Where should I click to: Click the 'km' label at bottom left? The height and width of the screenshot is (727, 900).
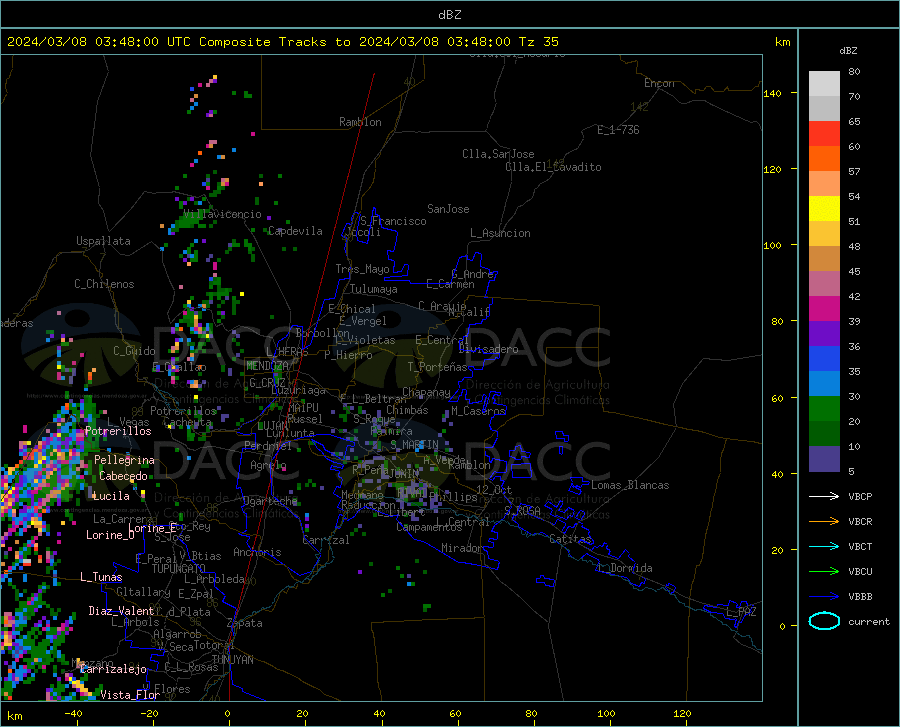(14, 716)
